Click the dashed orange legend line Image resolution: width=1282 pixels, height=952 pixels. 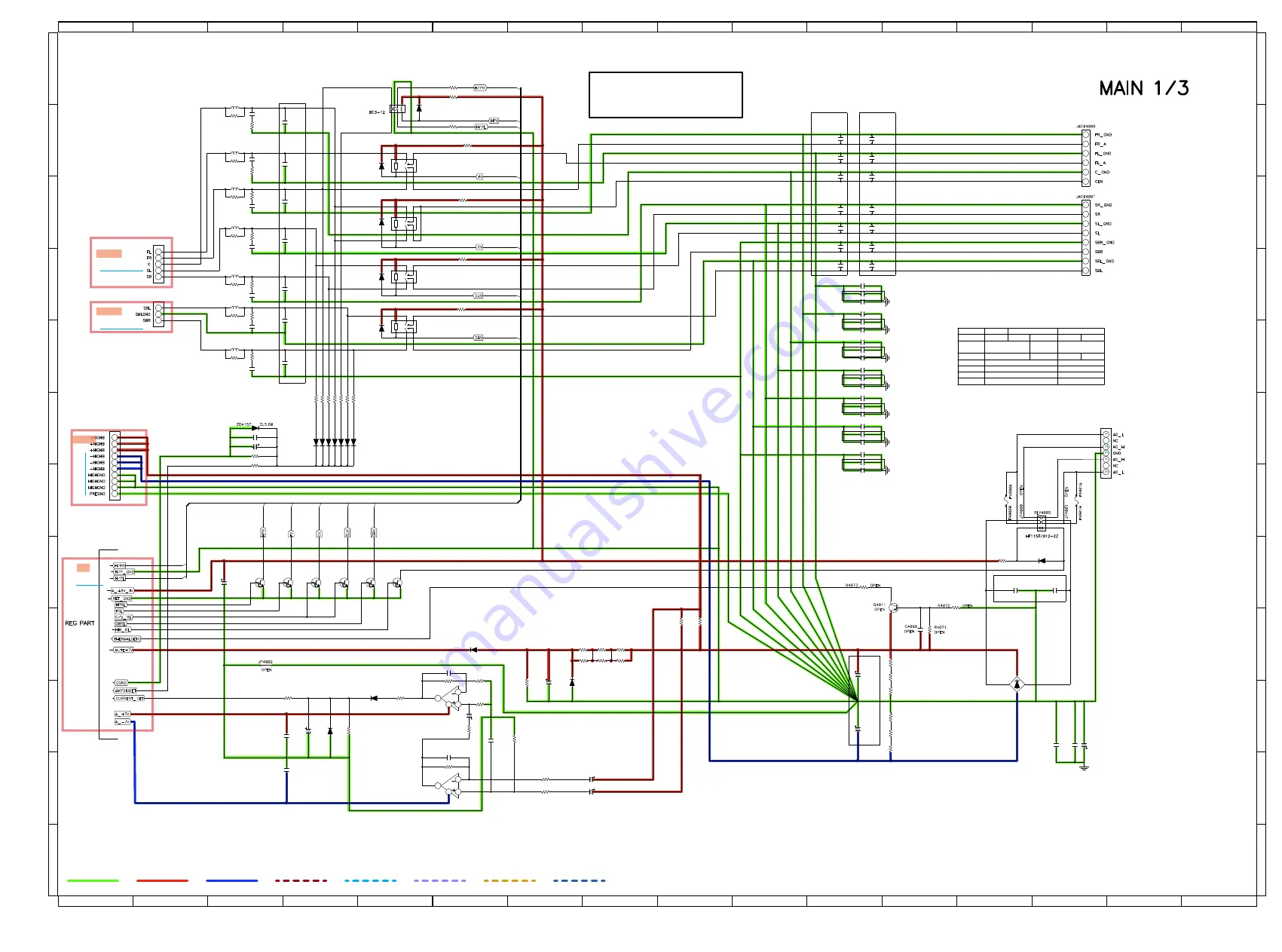[x=510, y=880]
